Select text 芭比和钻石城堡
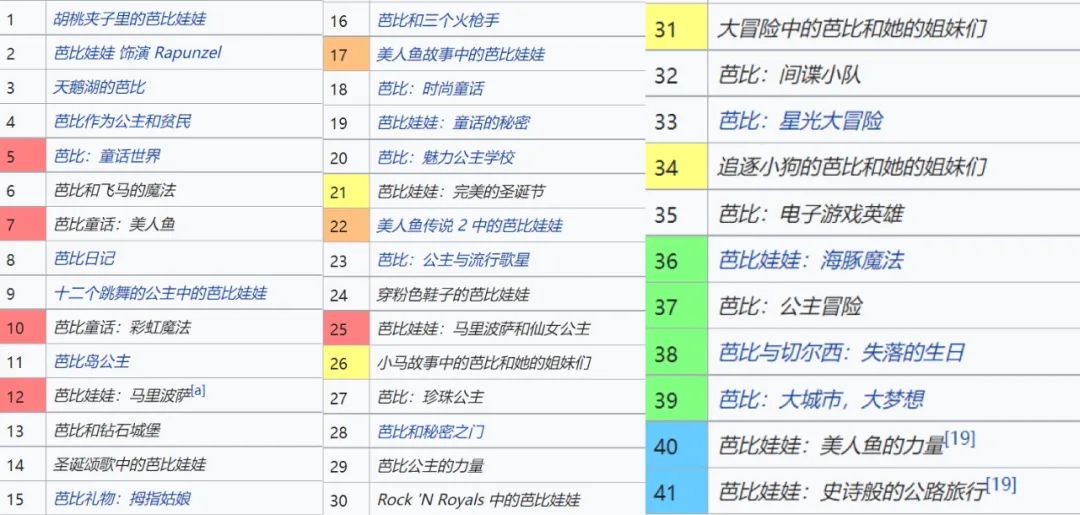1080x515 pixels. pos(107,431)
